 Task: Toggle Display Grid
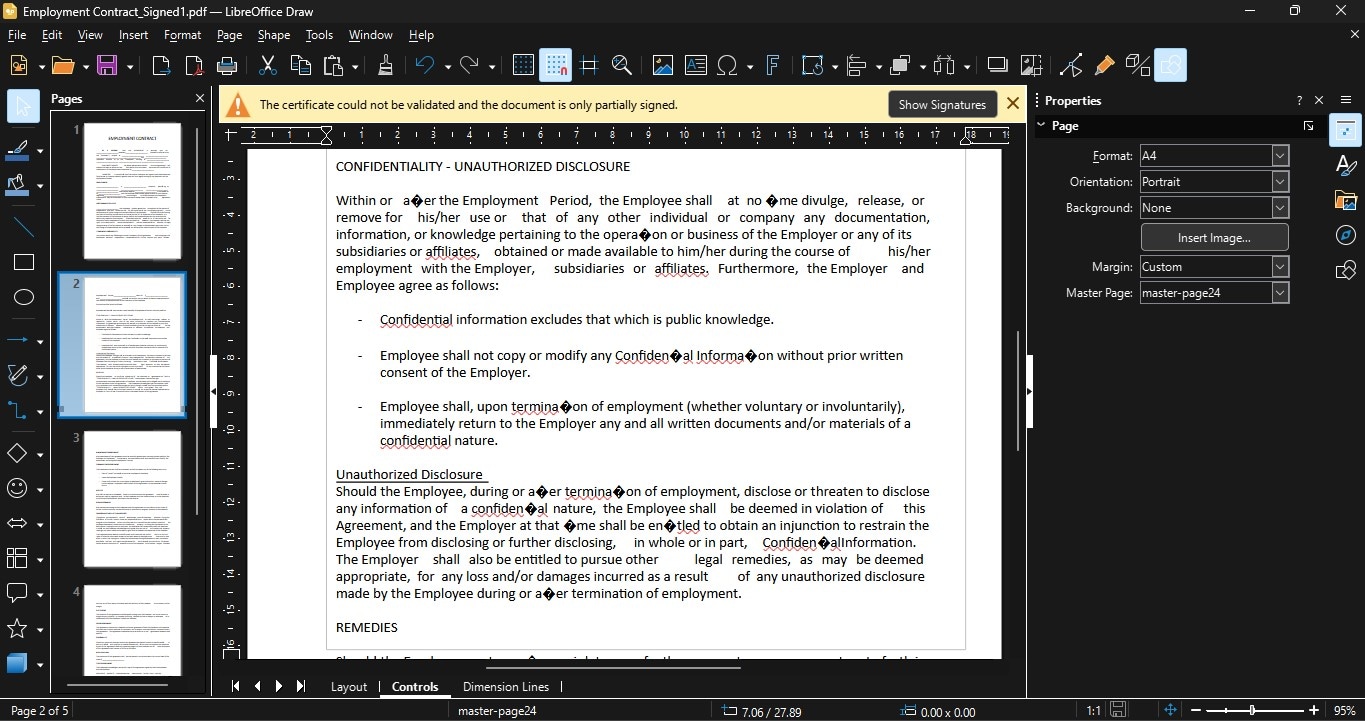523,66
